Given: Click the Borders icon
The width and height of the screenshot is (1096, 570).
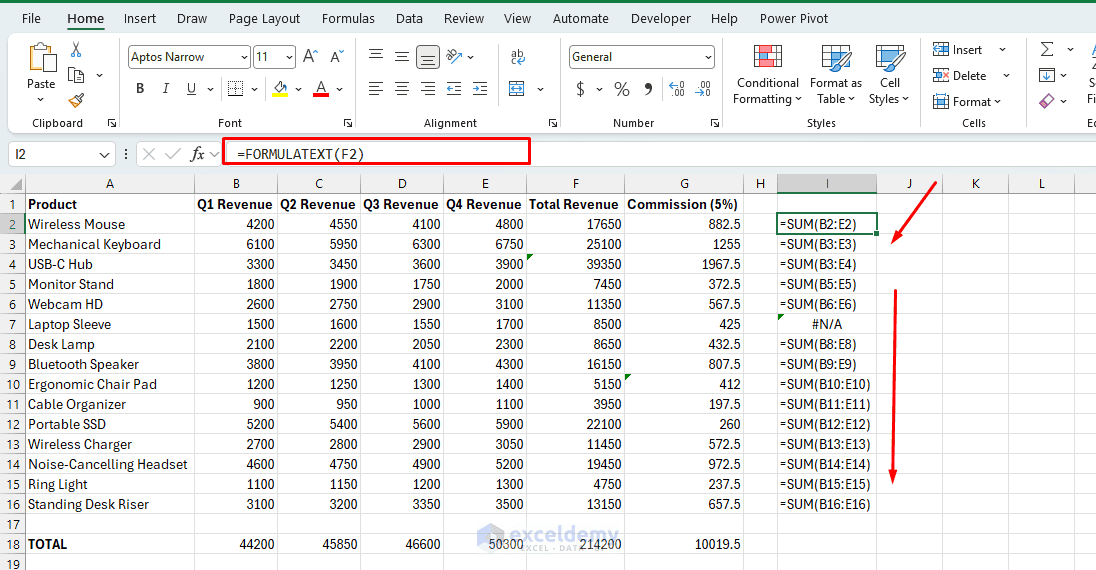Looking at the screenshot, I should coord(236,89).
